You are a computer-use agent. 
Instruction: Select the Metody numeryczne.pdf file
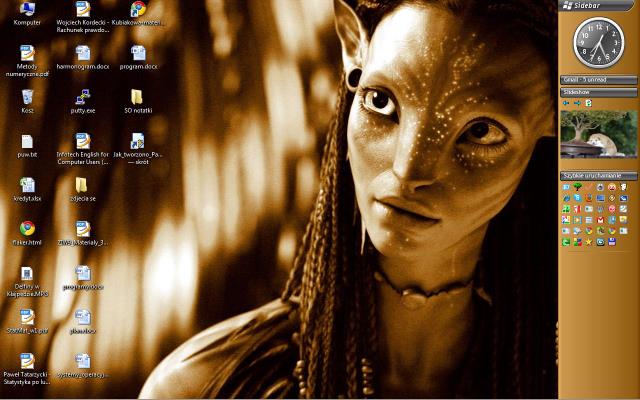(x=27, y=53)
